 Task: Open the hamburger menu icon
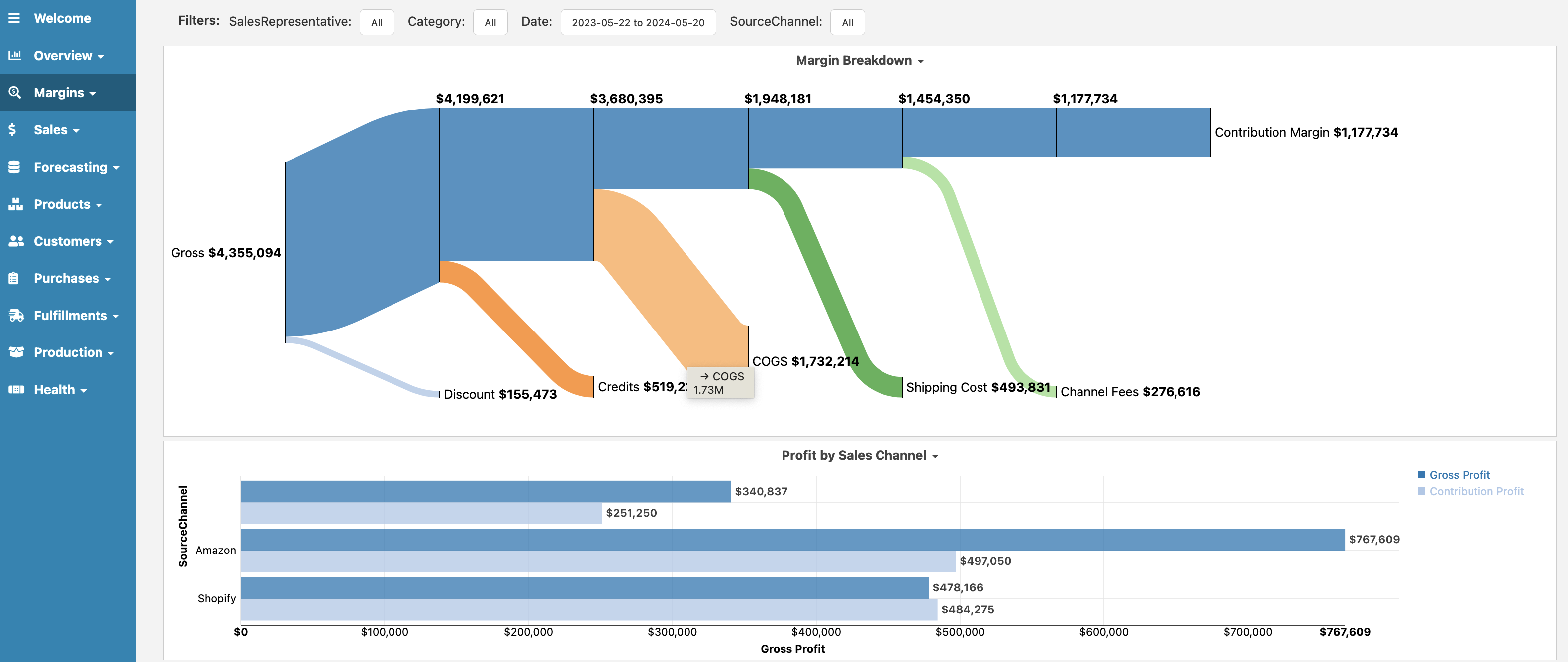click(x=15, y=18)
